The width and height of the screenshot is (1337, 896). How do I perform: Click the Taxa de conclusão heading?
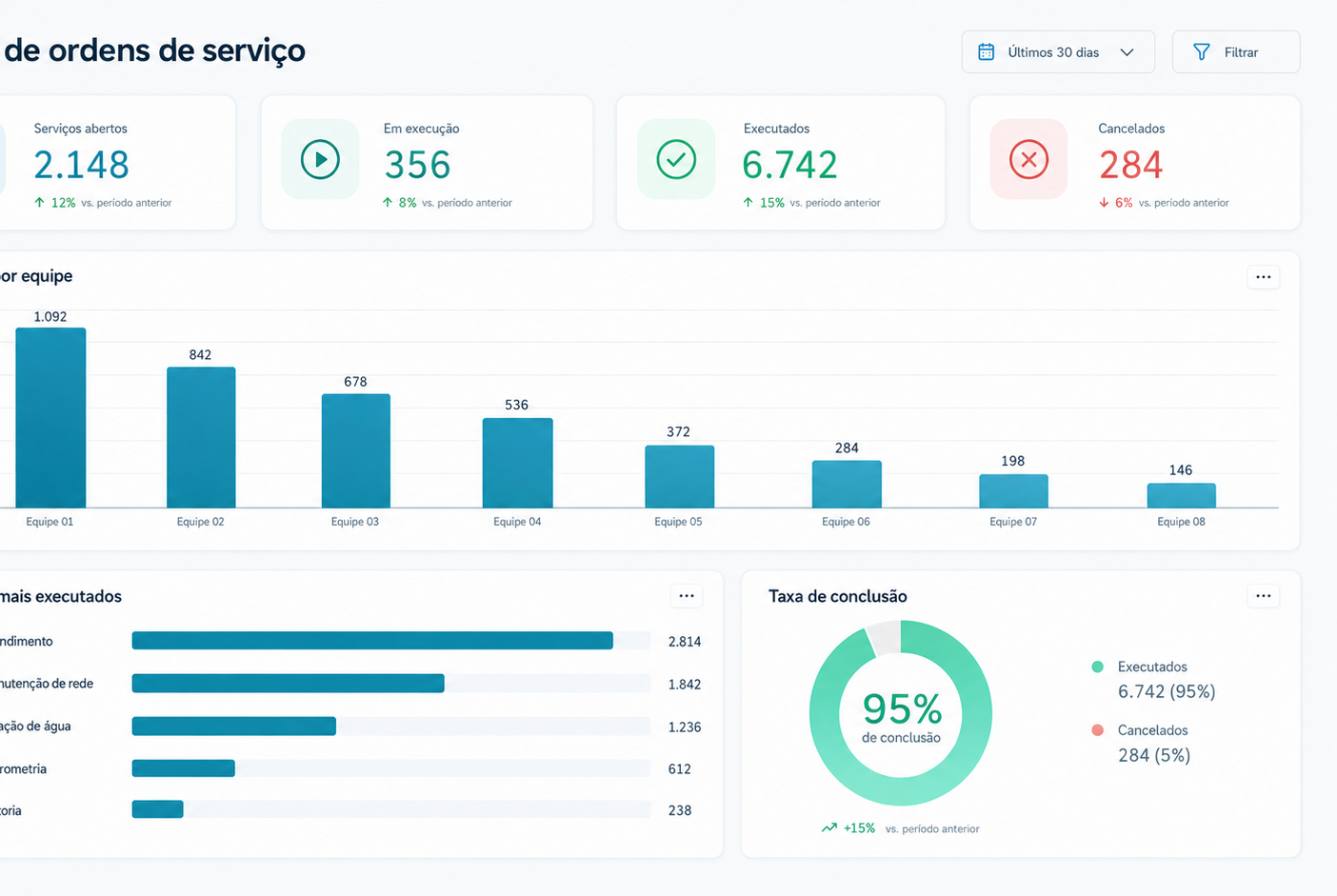(838, 596)
